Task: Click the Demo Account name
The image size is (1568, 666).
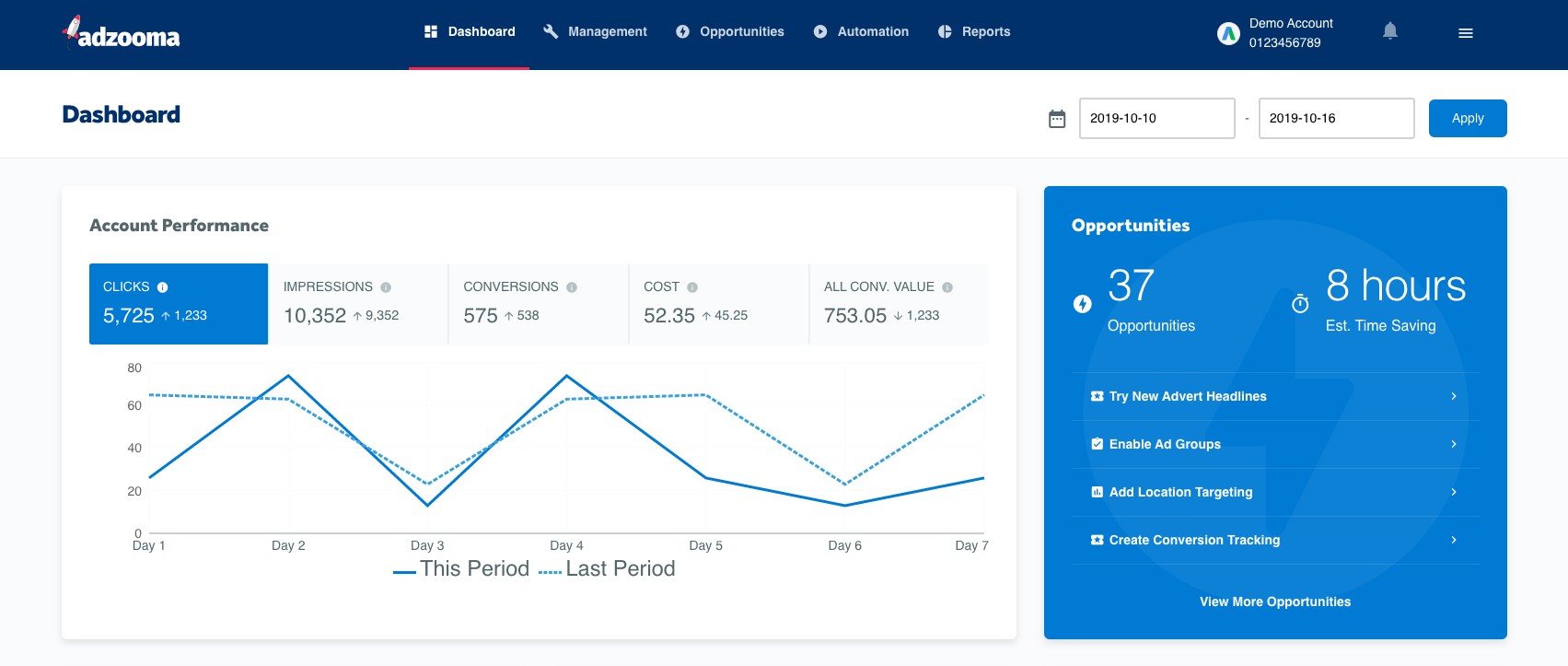Action: 1291,23
